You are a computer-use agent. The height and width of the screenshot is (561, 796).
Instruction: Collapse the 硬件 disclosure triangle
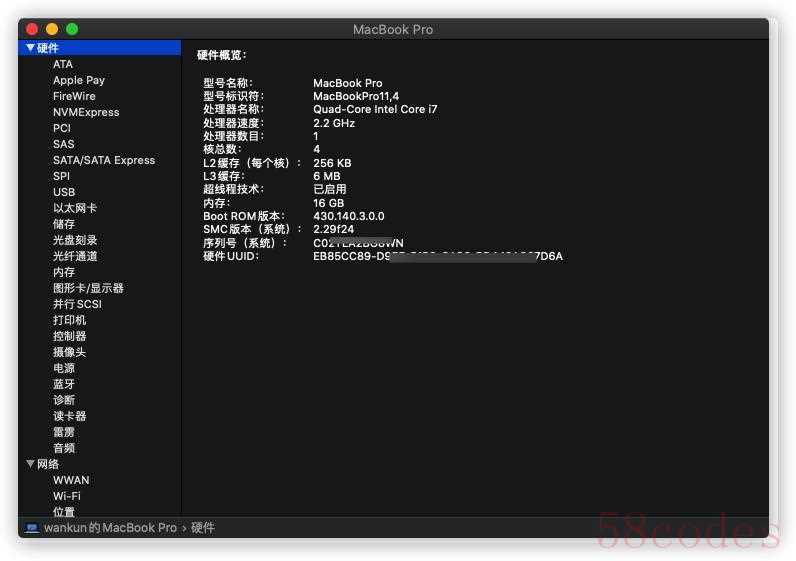click(30, 48)
